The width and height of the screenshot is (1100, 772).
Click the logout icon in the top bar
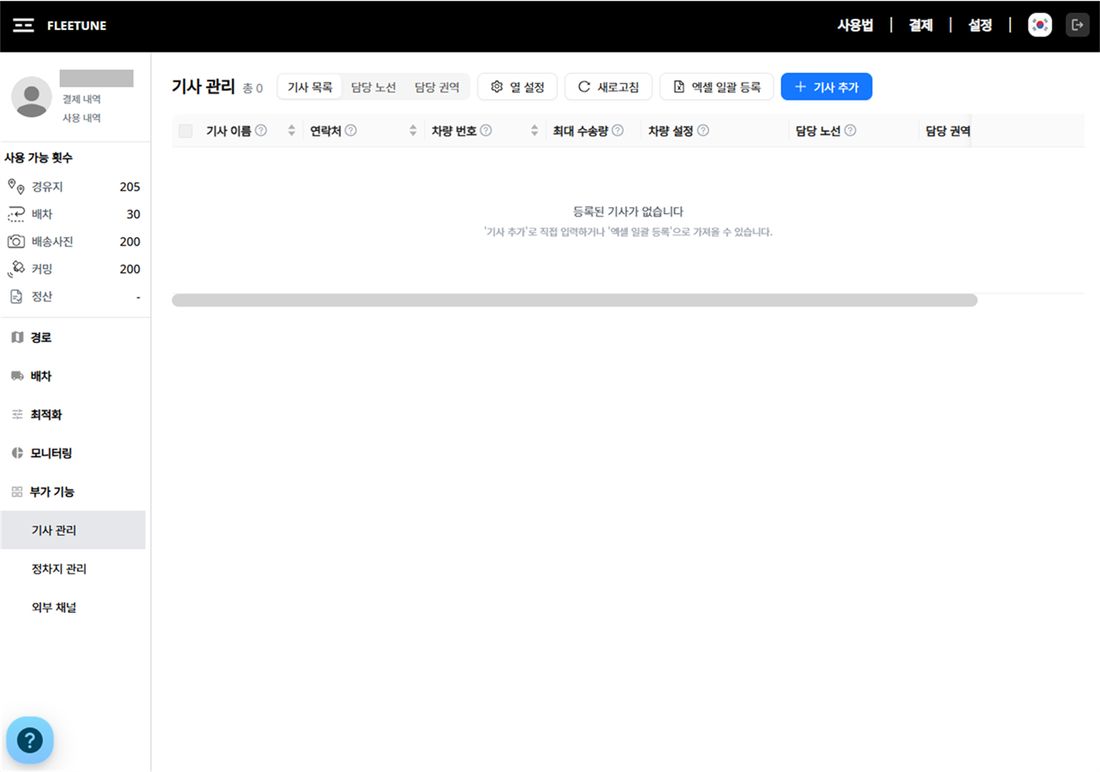tap(1078, 25)
